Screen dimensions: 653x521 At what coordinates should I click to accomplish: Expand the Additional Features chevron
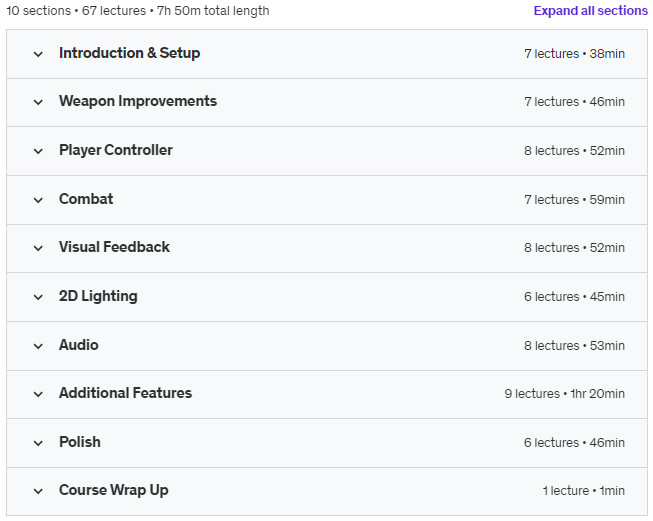coord(38,394)
